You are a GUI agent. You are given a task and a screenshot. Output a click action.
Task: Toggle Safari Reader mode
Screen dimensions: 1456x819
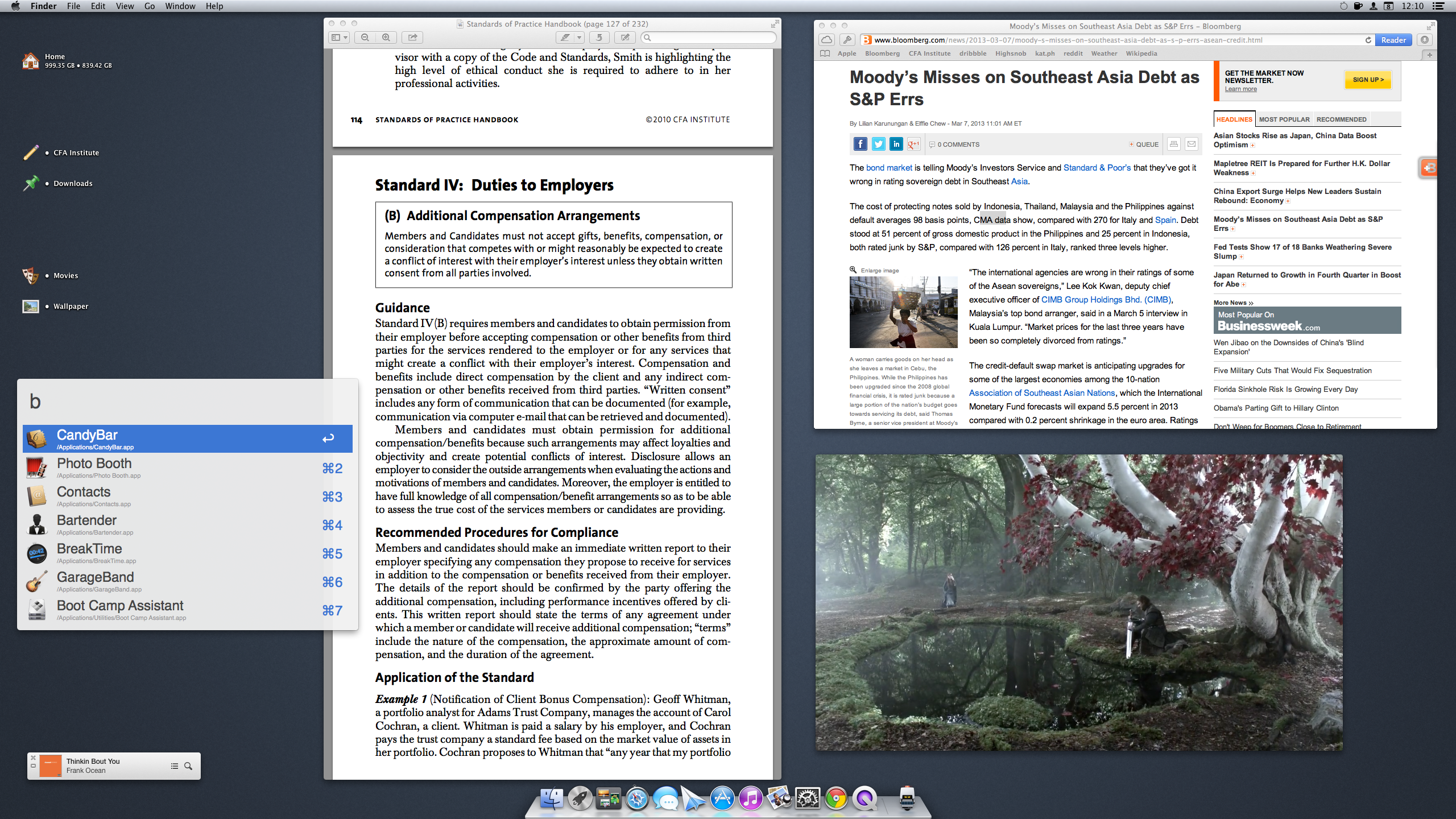1393,40
